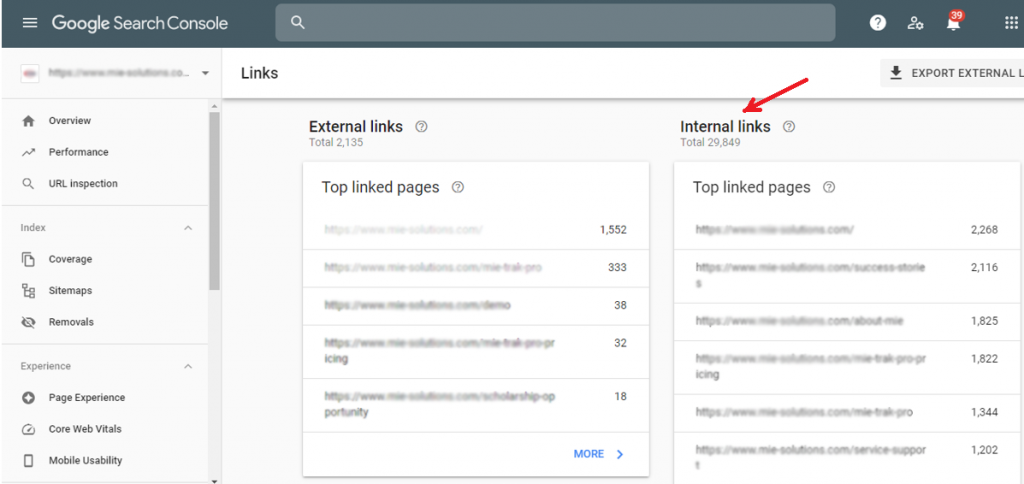Click help icon in Internal Top linked pages
The image size is (1024, 484).
829,187
